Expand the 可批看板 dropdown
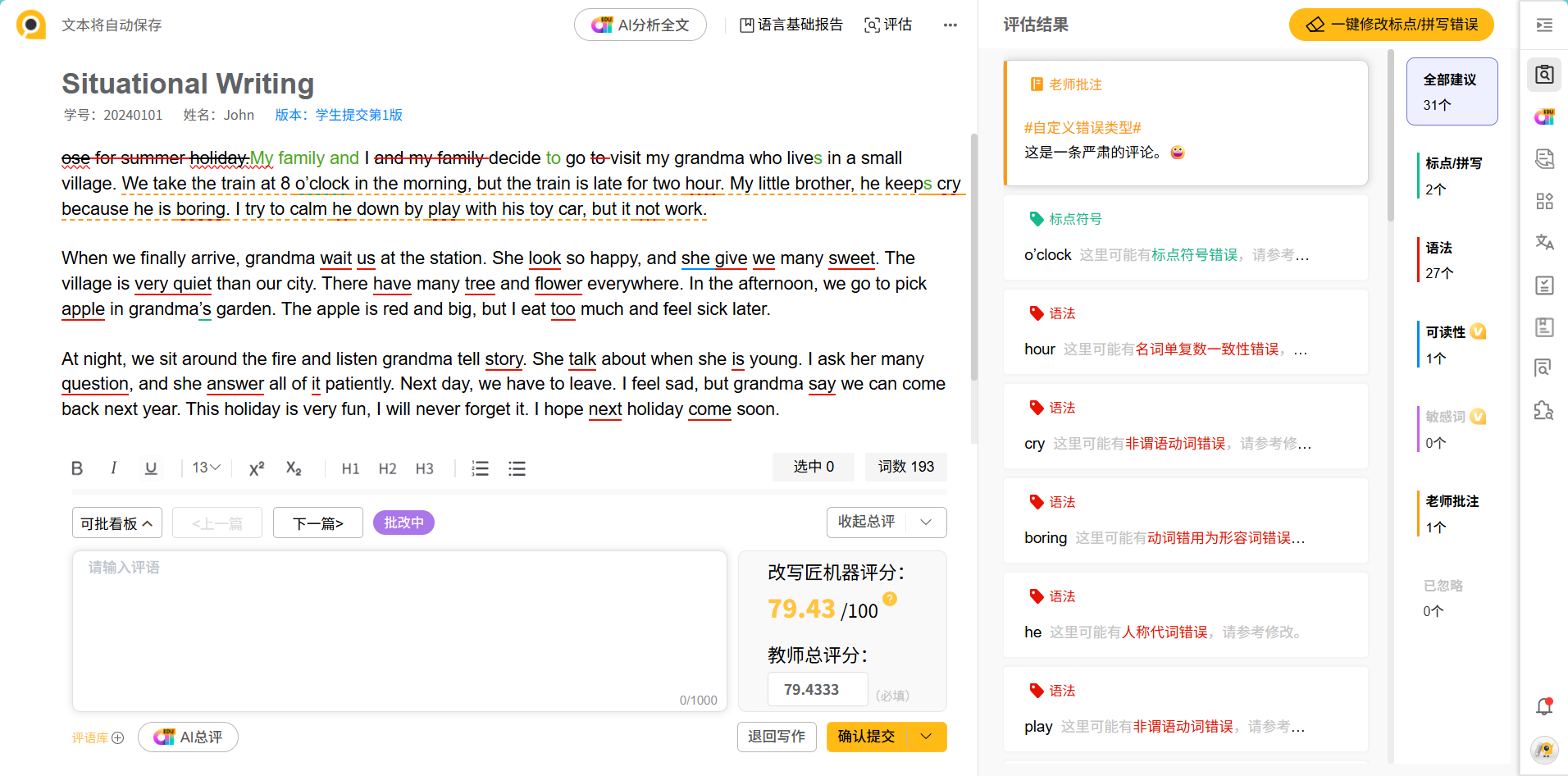 (117, 523)
